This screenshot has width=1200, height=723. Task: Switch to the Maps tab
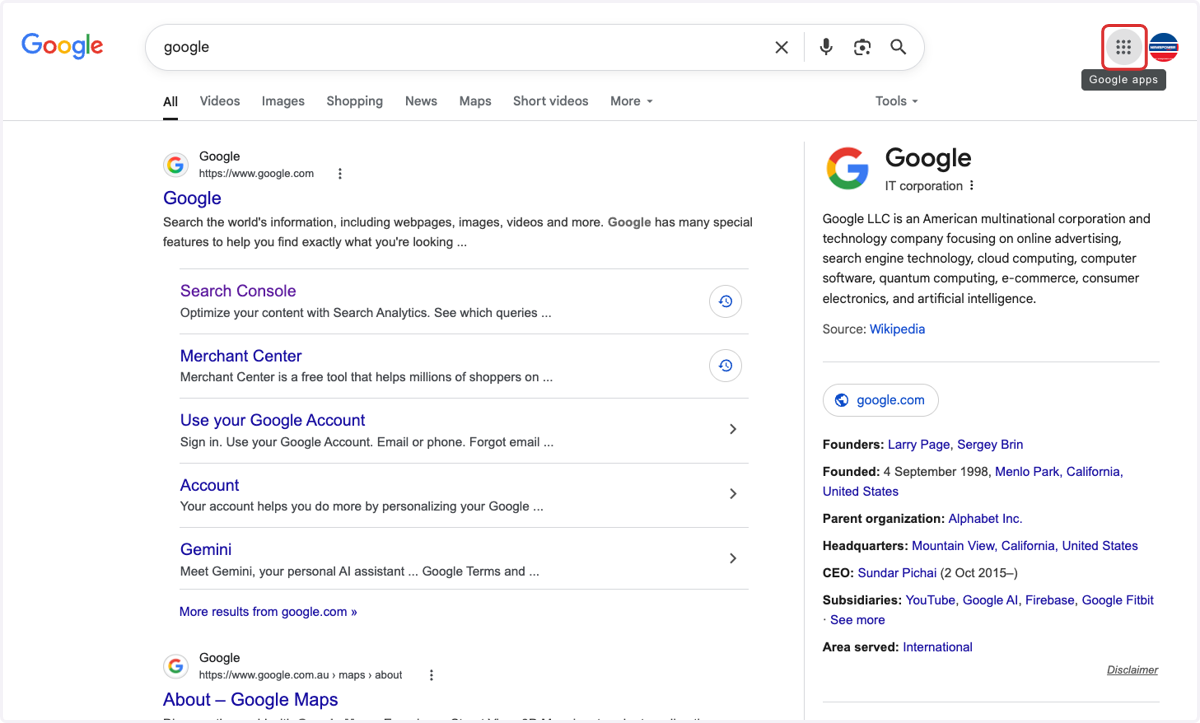pos(475,101)
